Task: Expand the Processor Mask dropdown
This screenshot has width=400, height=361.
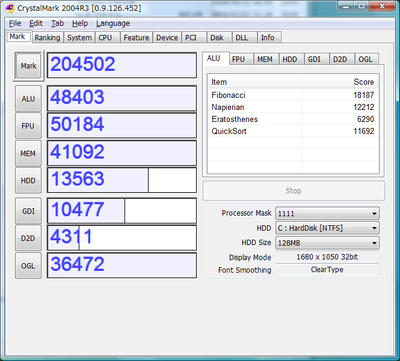Action: 327,213
